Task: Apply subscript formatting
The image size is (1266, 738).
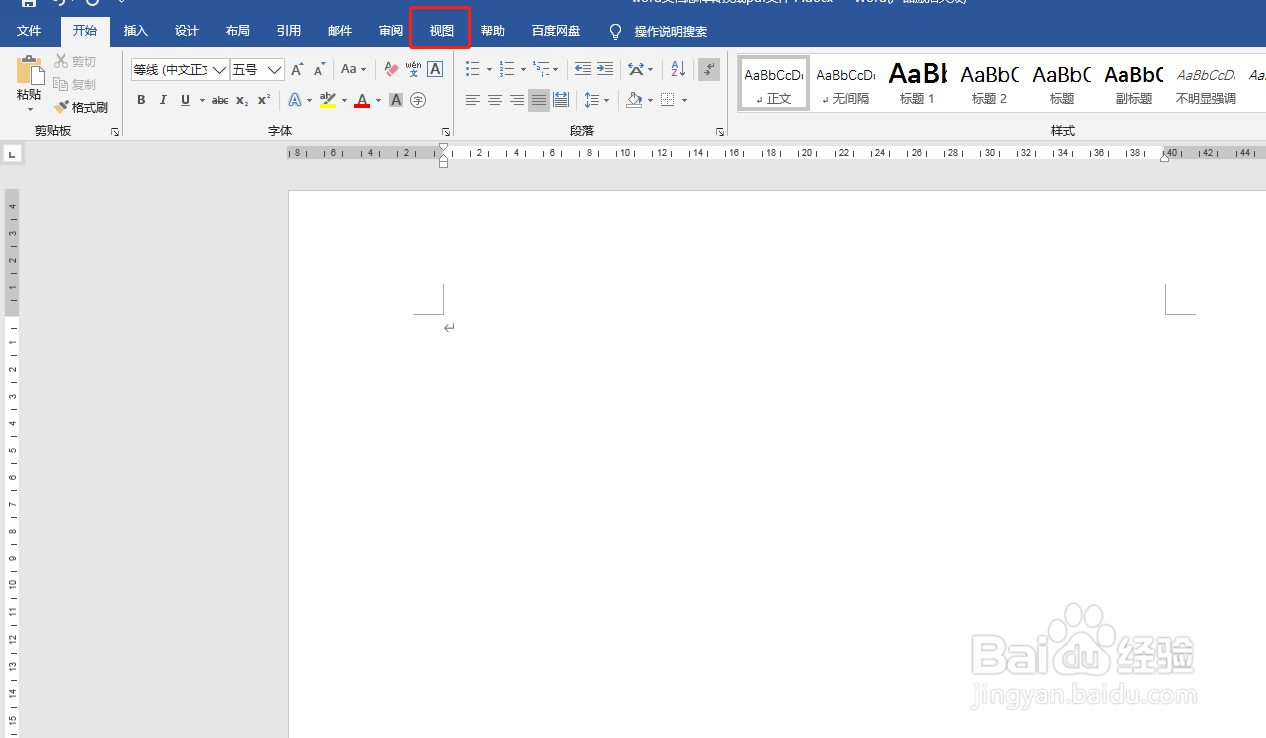Action: click(x=242, y=100)
